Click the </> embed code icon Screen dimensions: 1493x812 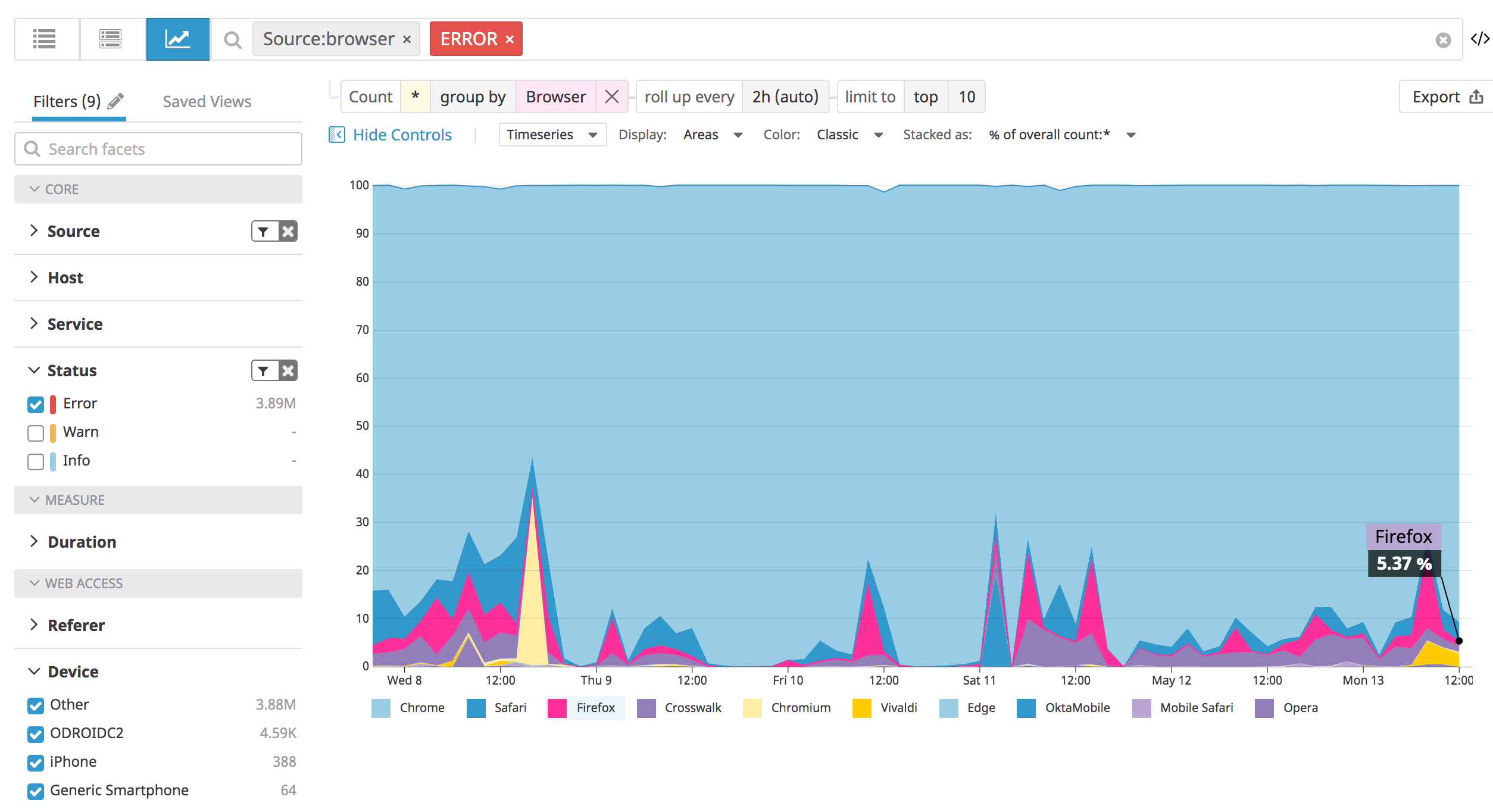point(1480,39)
